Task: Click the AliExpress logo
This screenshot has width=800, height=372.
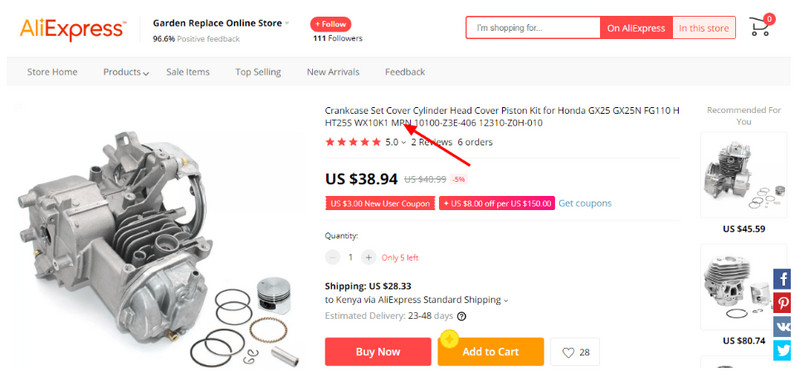Action: [x=72, y=28]
